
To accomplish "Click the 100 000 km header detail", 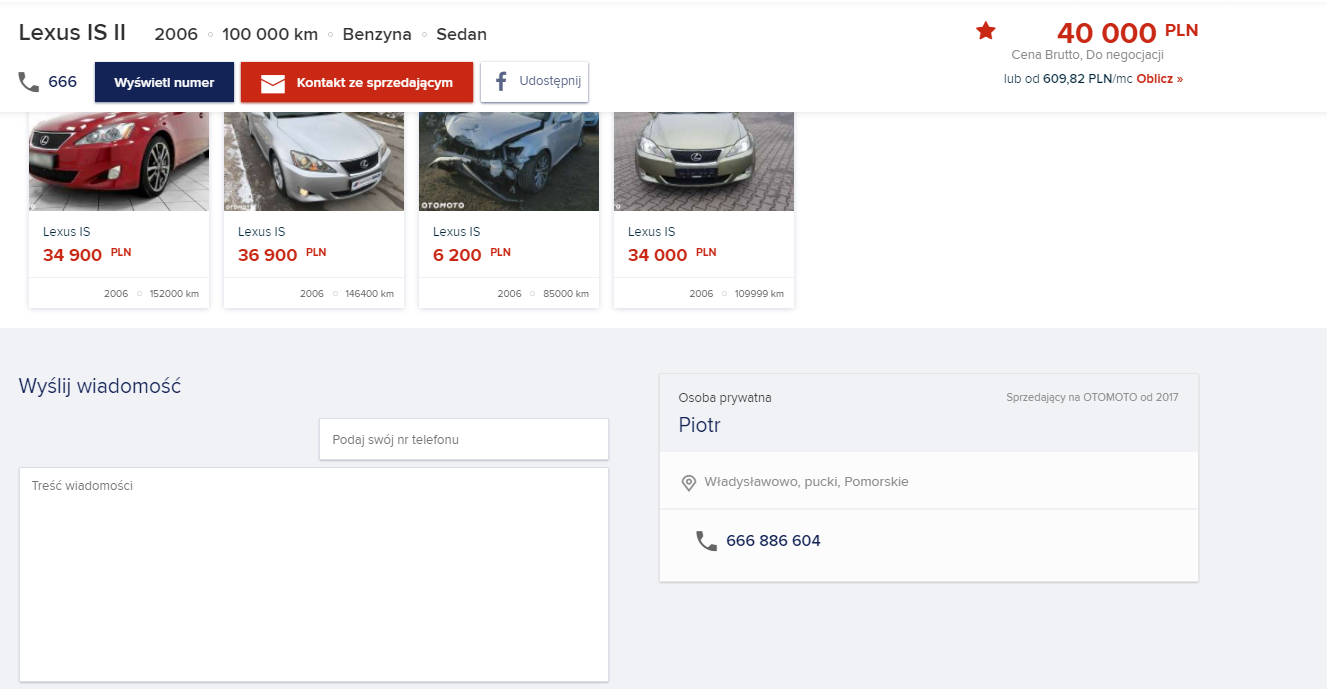I will 270,34.
